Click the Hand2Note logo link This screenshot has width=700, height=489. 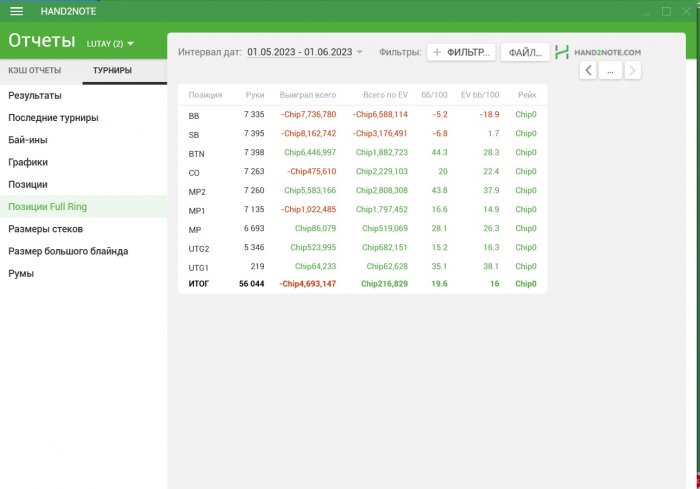pos(598,52)
